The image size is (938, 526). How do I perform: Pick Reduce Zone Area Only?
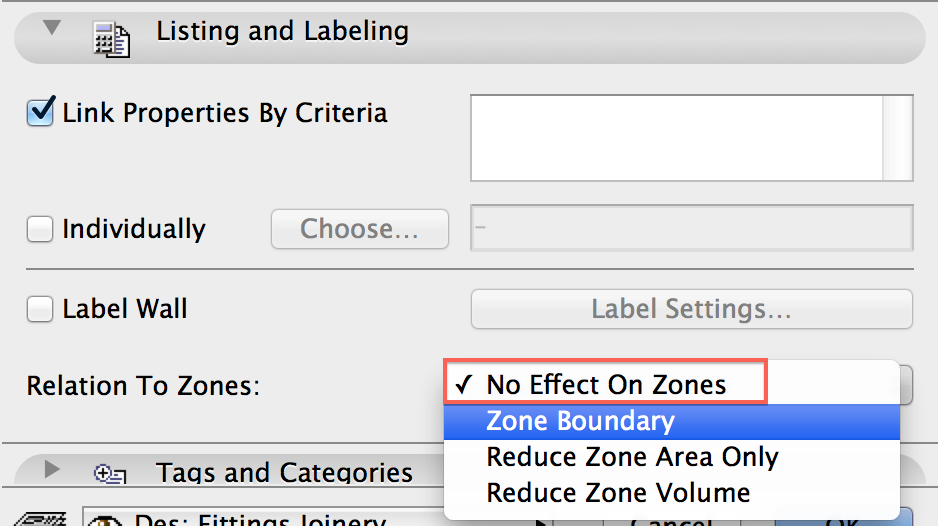click(632, 458)
